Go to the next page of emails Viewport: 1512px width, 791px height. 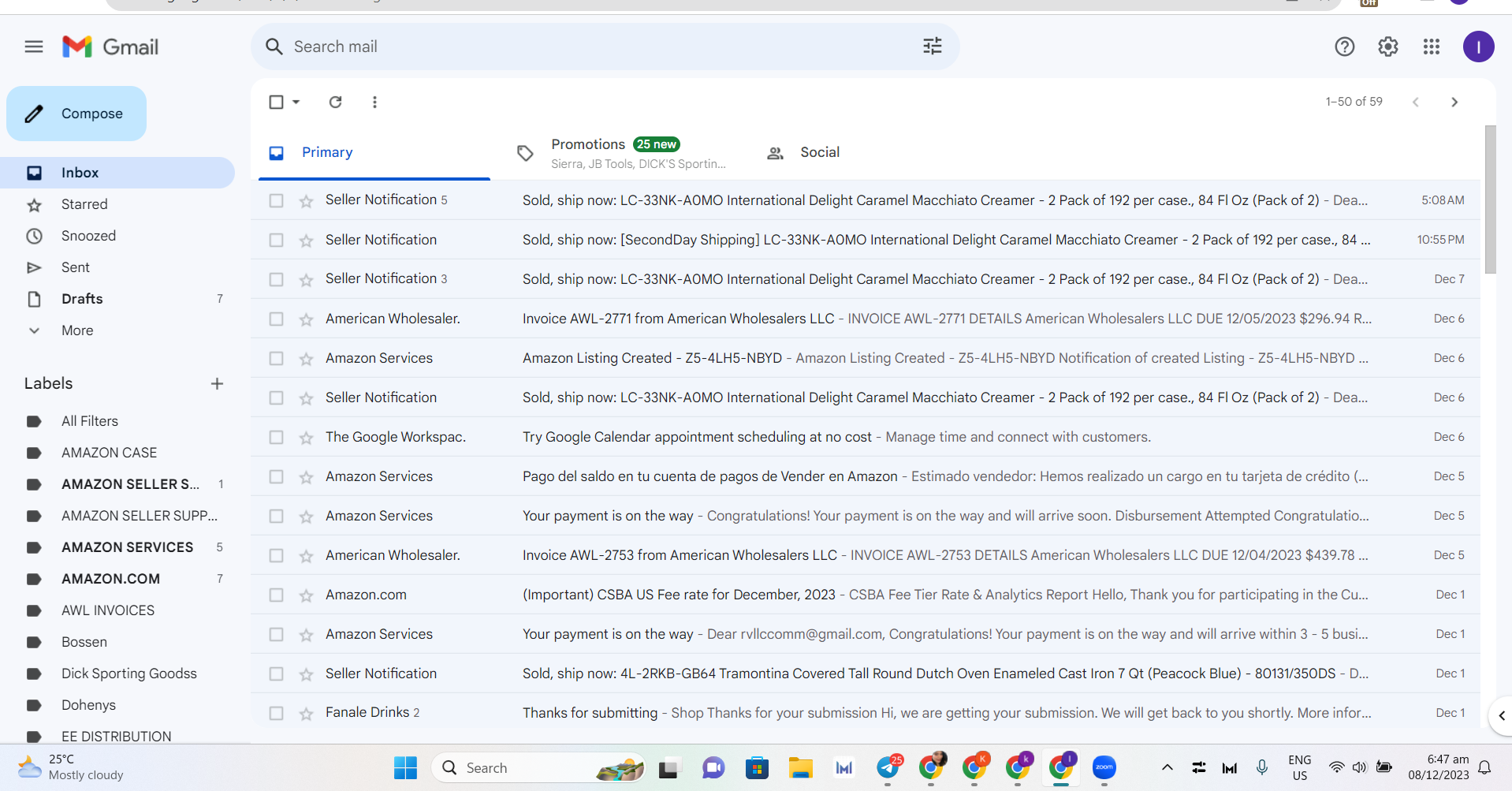pyautogui.click(x=1454, y=102)
